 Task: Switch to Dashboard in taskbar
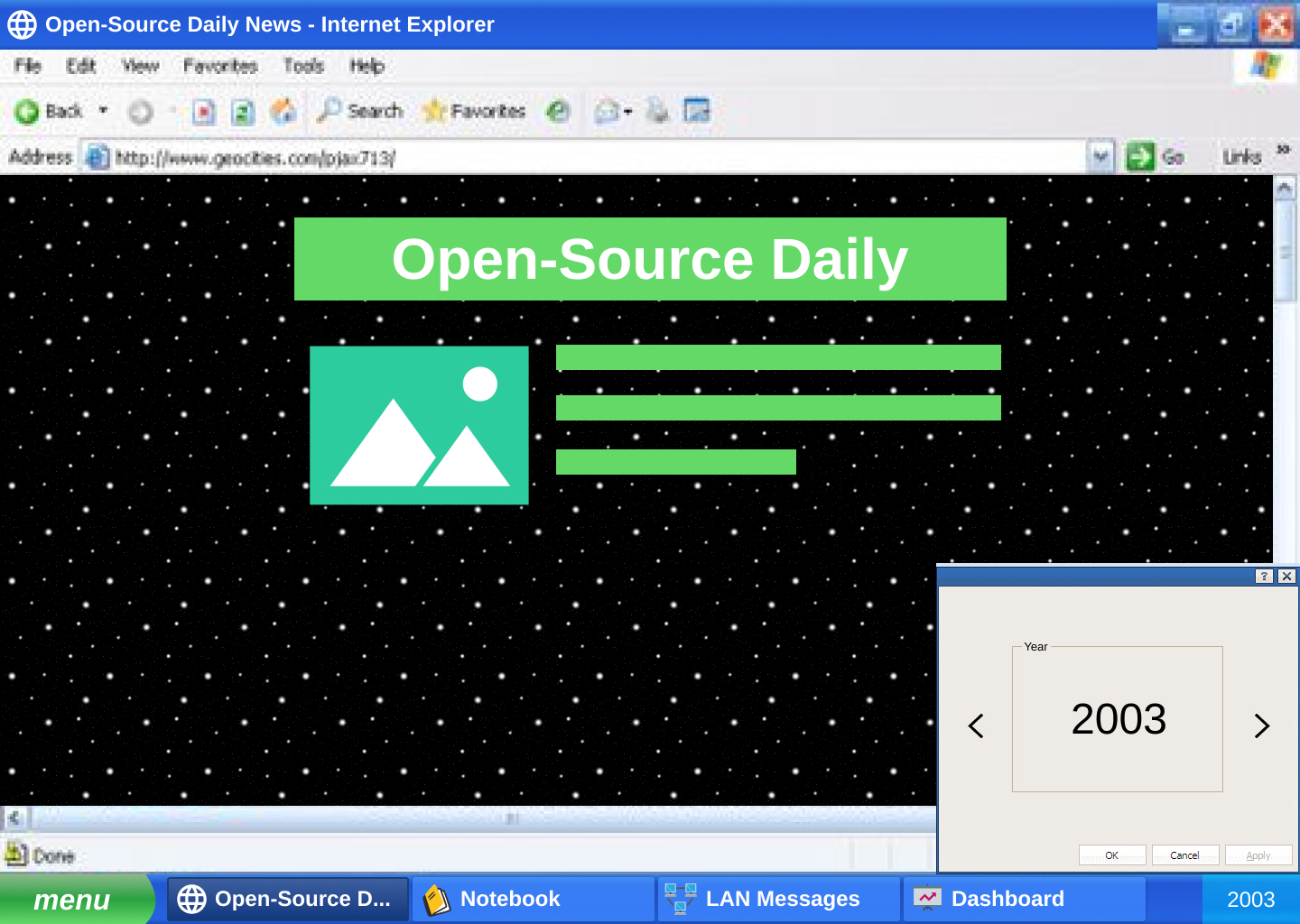click(1025, 899)
